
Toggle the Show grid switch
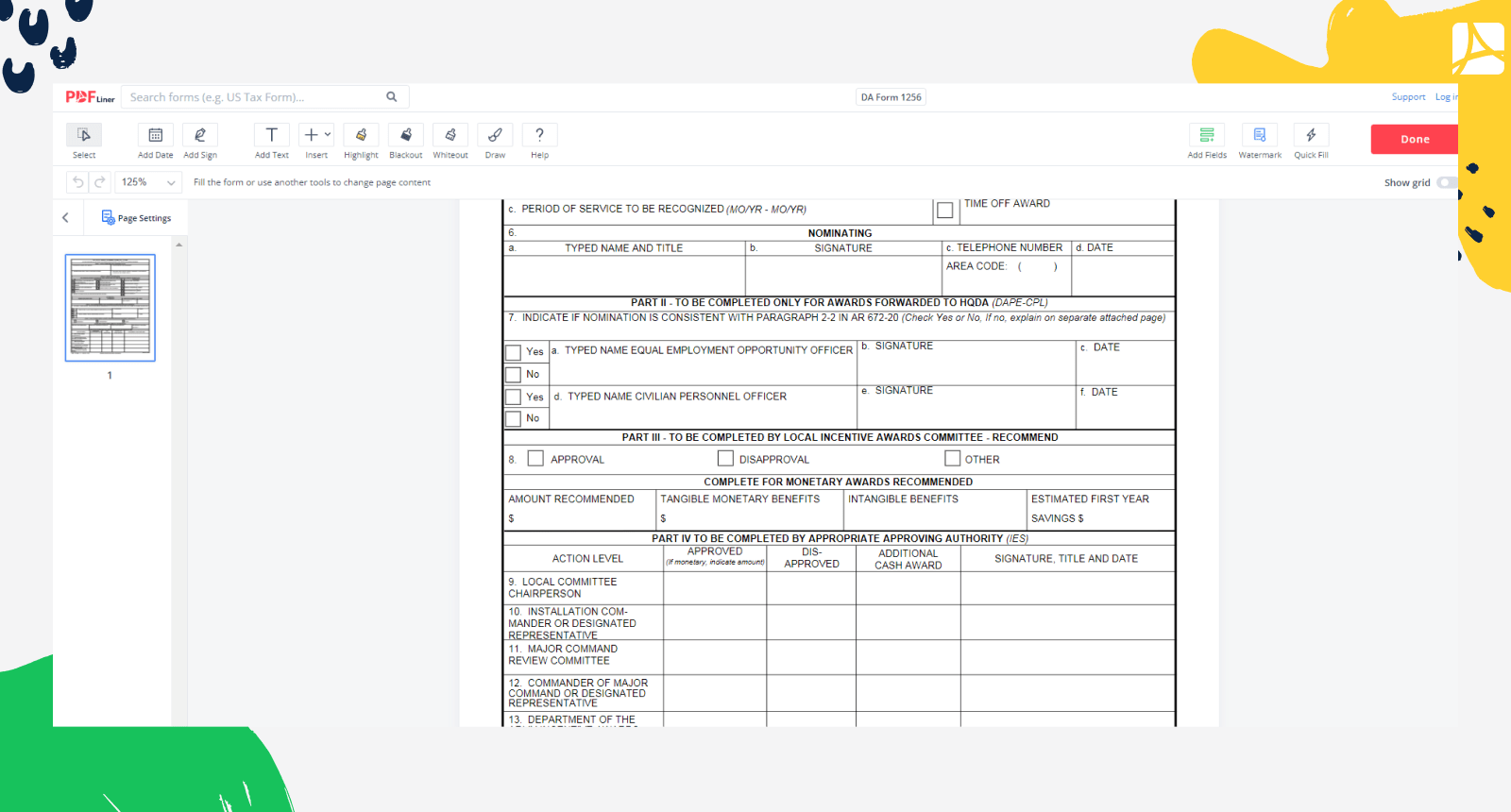[x=1446, y=183]
